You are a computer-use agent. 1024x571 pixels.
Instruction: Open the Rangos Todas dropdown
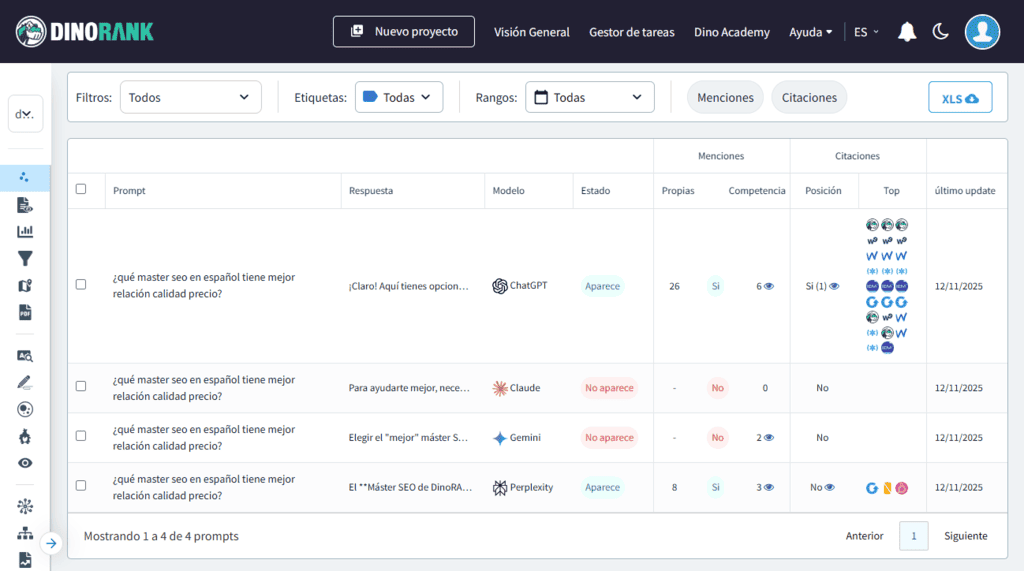click(x=590, y=97)
